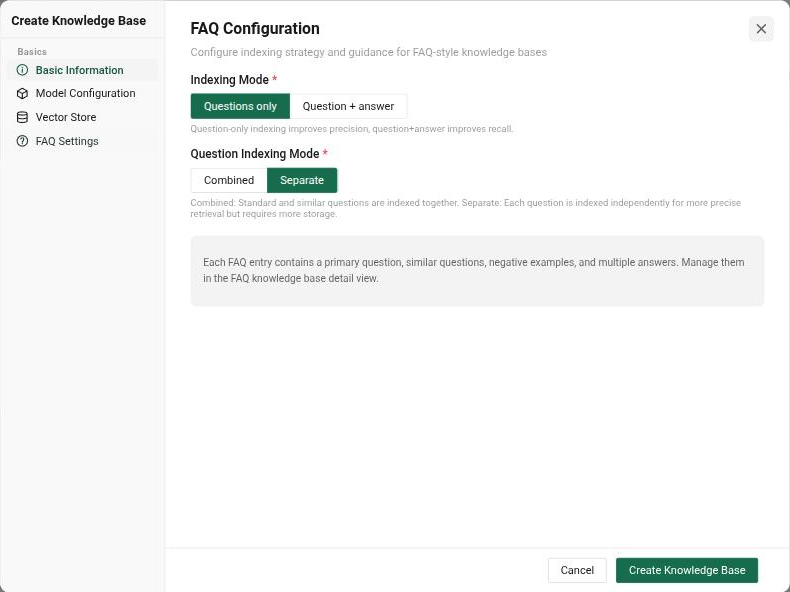Click the FAQ Configuration heading

click(255, 29)
